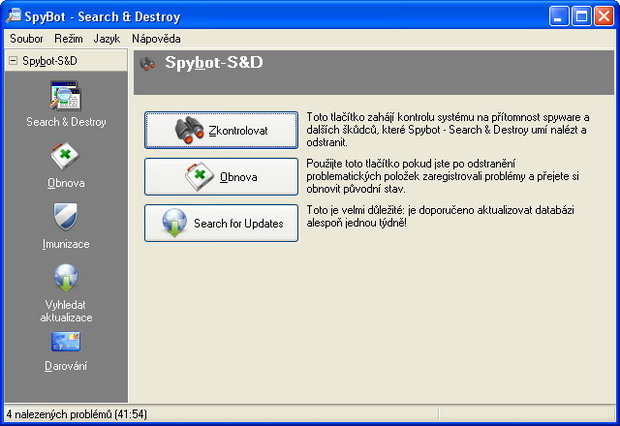Minimize the SpyBot window

click(x=559, y=16)
